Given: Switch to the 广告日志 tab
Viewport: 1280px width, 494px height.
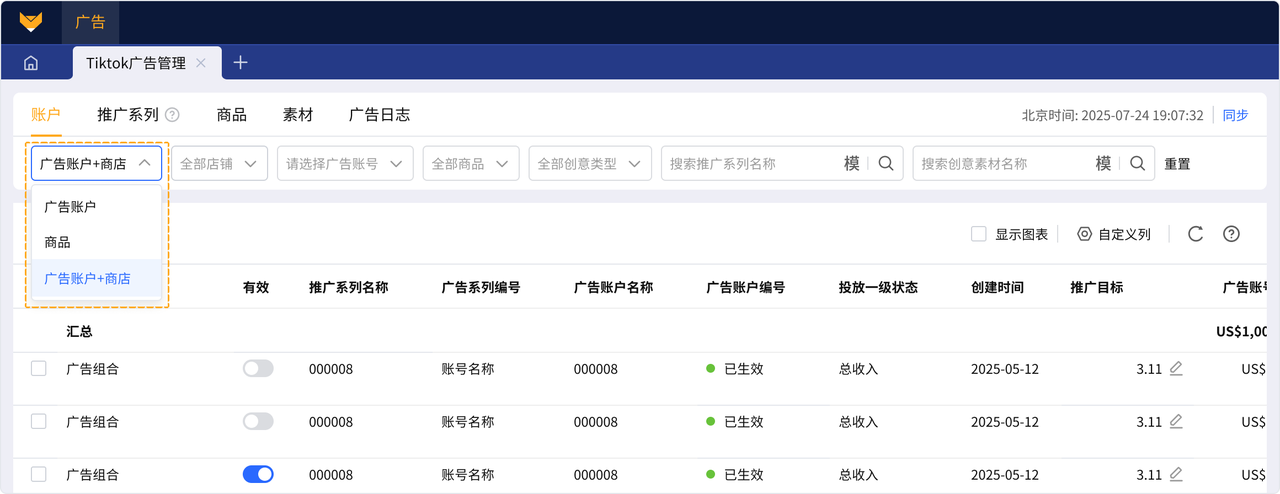Looking at the screenshot, I should coord(379,115).
